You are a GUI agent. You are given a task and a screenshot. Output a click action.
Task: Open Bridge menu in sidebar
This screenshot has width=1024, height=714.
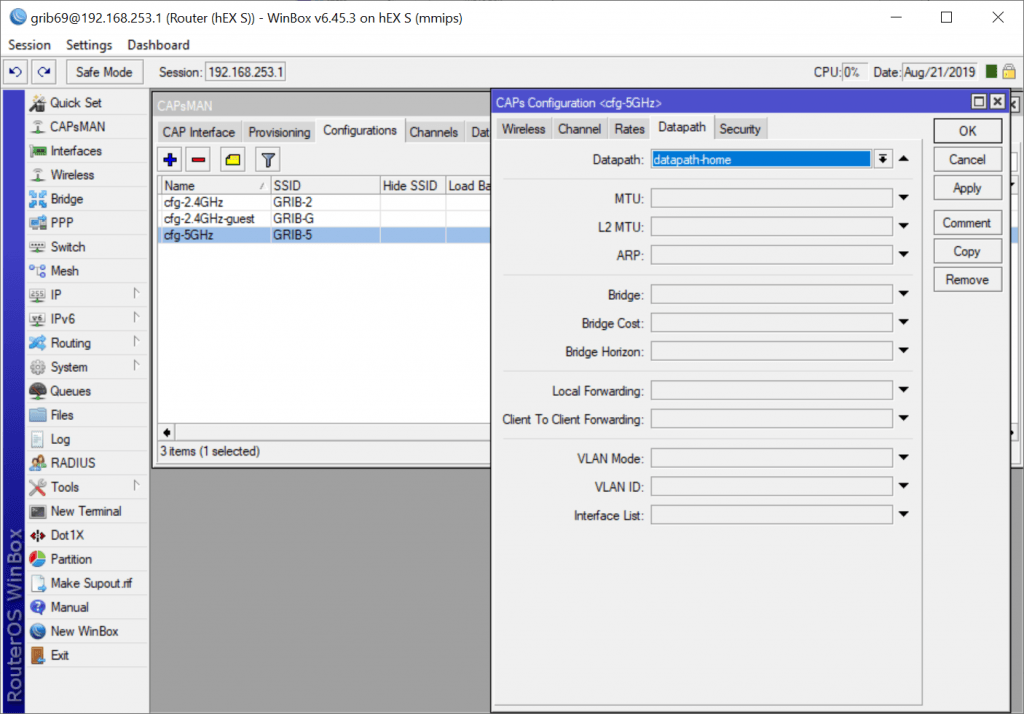pyautogui.click(x=67, y=199)
